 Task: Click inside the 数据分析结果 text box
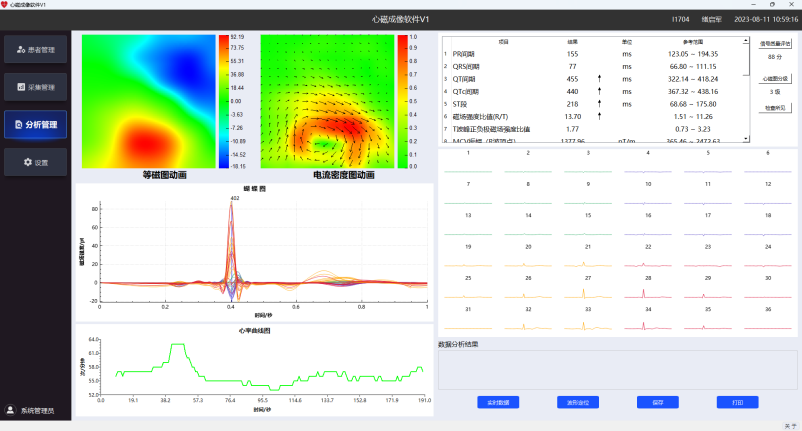tap(617, 370)
